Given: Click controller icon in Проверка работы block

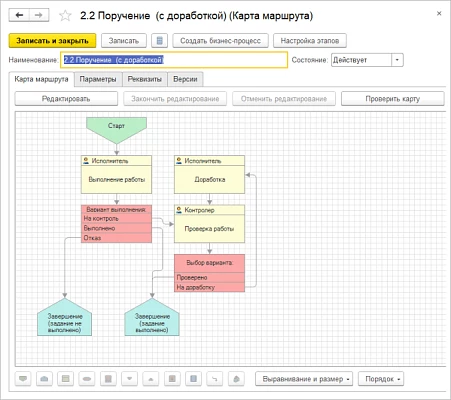Looking at the screenshot, I should (x=179, y=210).
